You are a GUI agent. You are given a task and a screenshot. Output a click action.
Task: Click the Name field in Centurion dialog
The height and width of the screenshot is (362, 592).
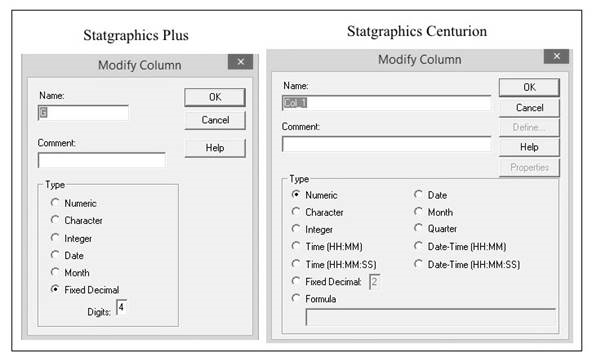click(x=387, y=103)
